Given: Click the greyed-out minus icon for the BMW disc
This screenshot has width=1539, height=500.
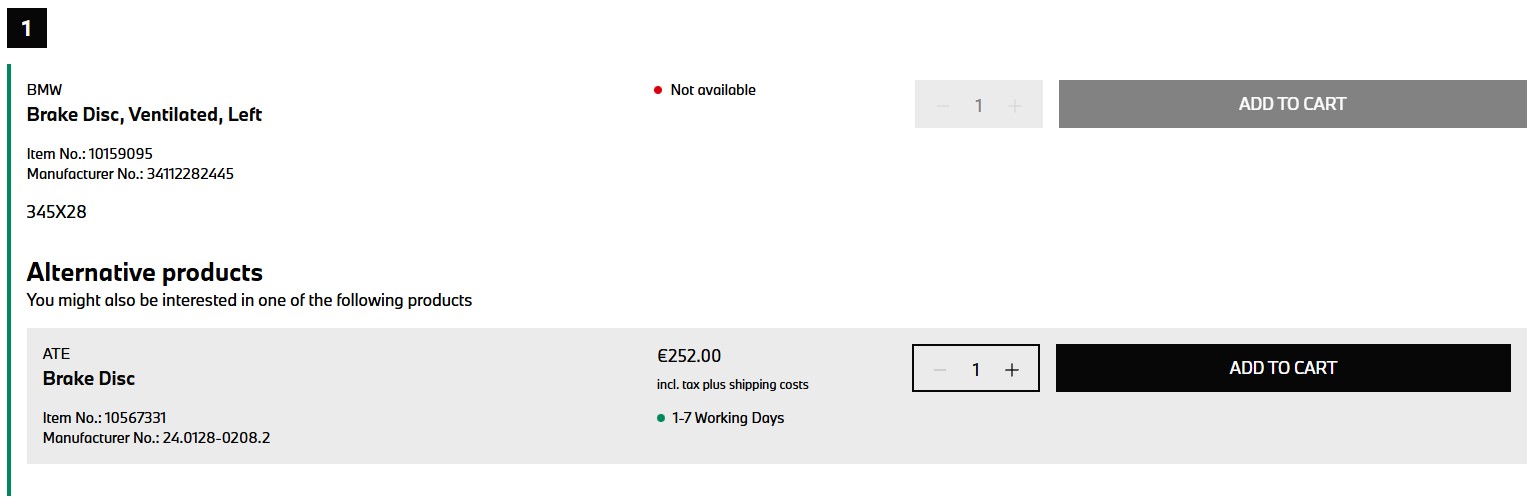Looking at the screenshot, I should pos(942,105).
